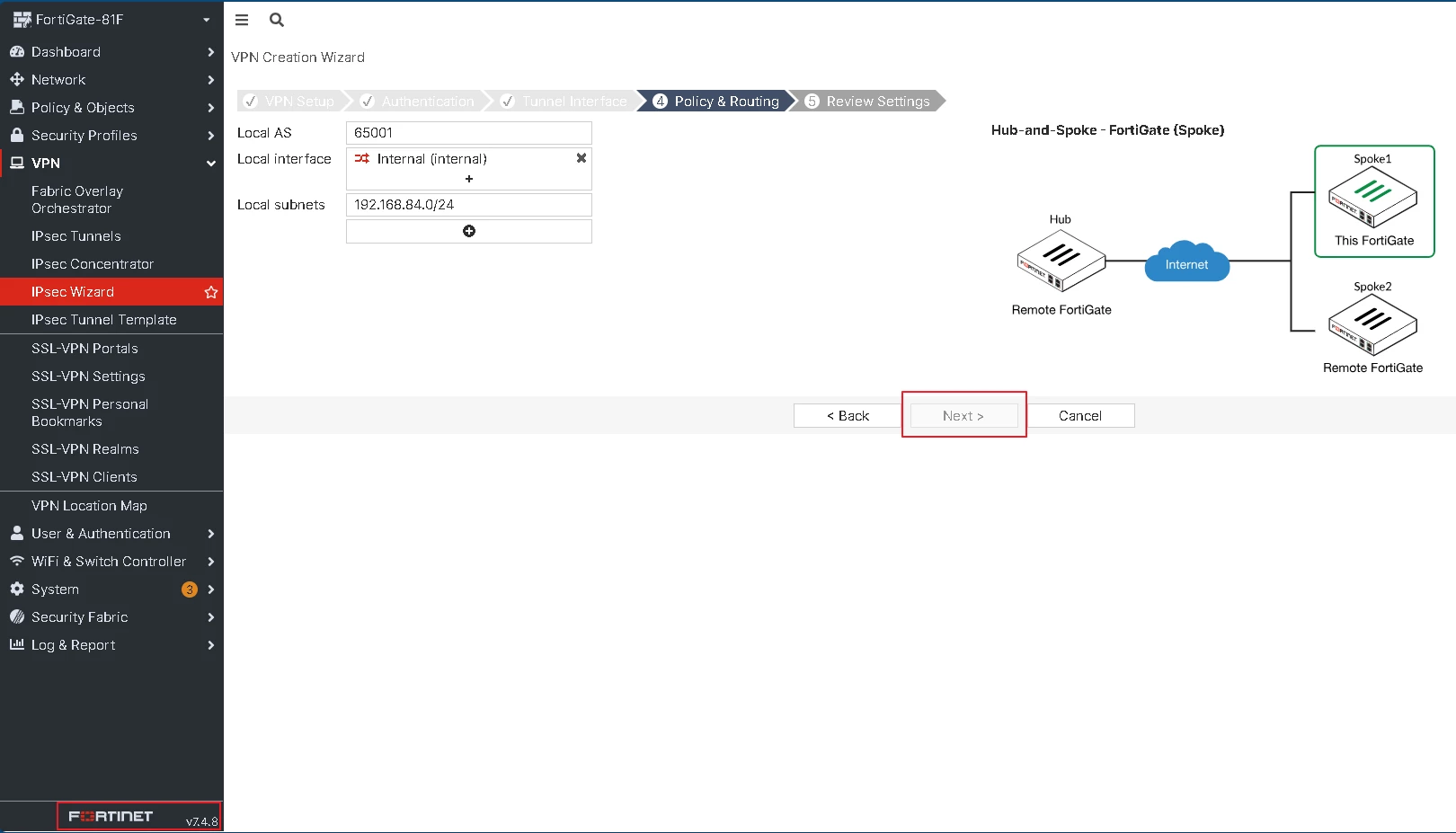The width and height of the screenshot is (1456, 833).
Task: Open SSL-VPN Realms
Action: (111, 449)
